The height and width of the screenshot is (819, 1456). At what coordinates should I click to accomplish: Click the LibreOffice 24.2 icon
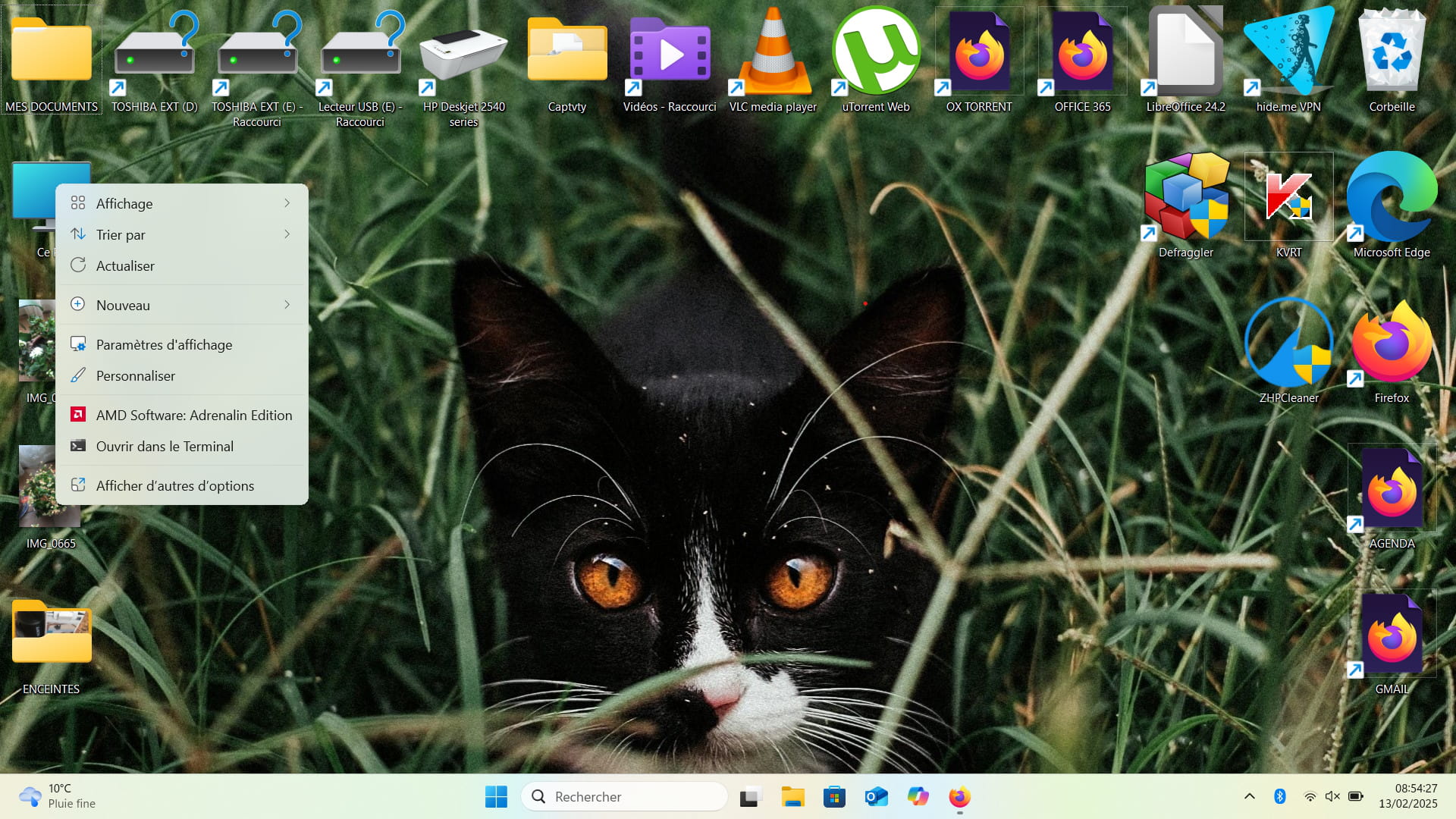click(1185, 52)
